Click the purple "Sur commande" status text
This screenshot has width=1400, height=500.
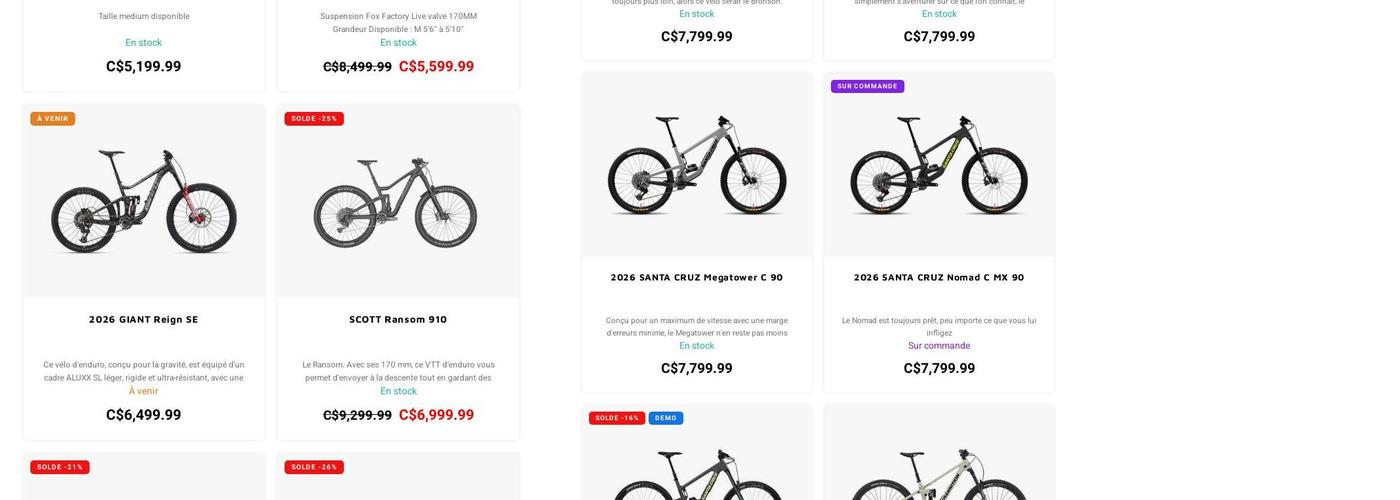[939, 346]
